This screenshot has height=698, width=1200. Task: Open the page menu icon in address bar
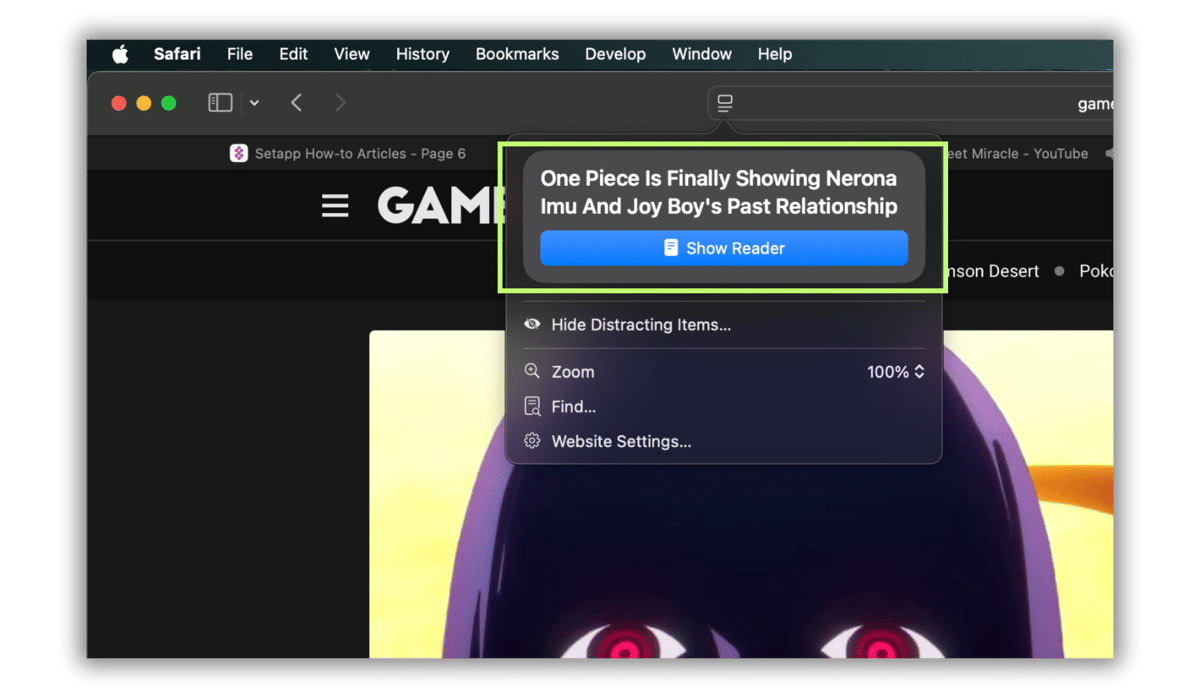pyautogui.click(x=726, y=103)
